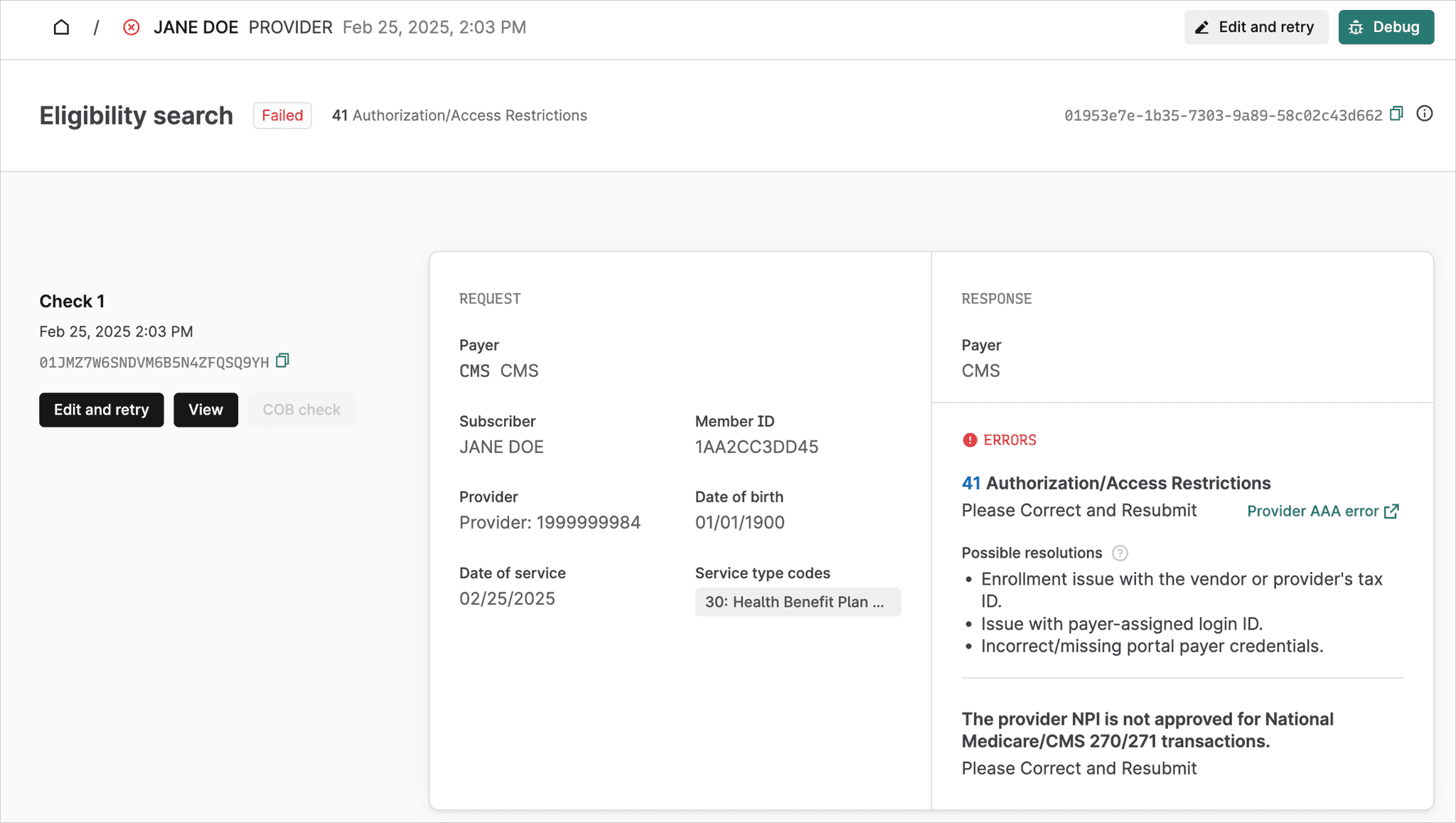
Task: Click Edit and retry under Check 1
Action: point(101,410)
